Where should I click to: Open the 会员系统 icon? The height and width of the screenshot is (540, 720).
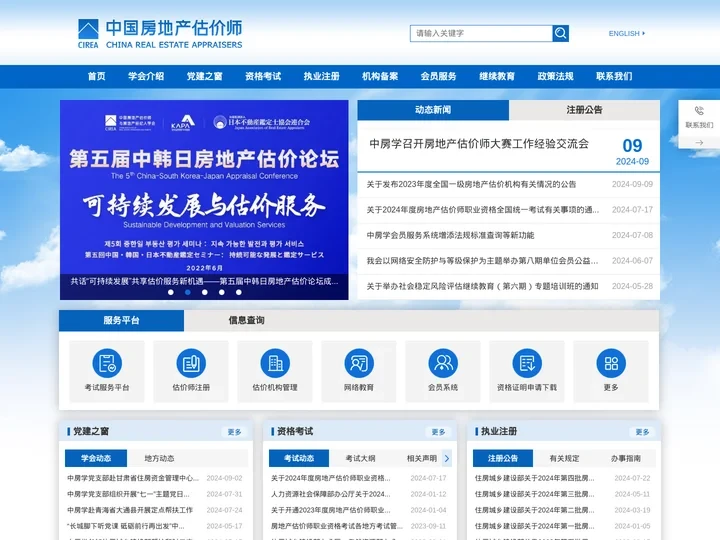tap(443, 363)
